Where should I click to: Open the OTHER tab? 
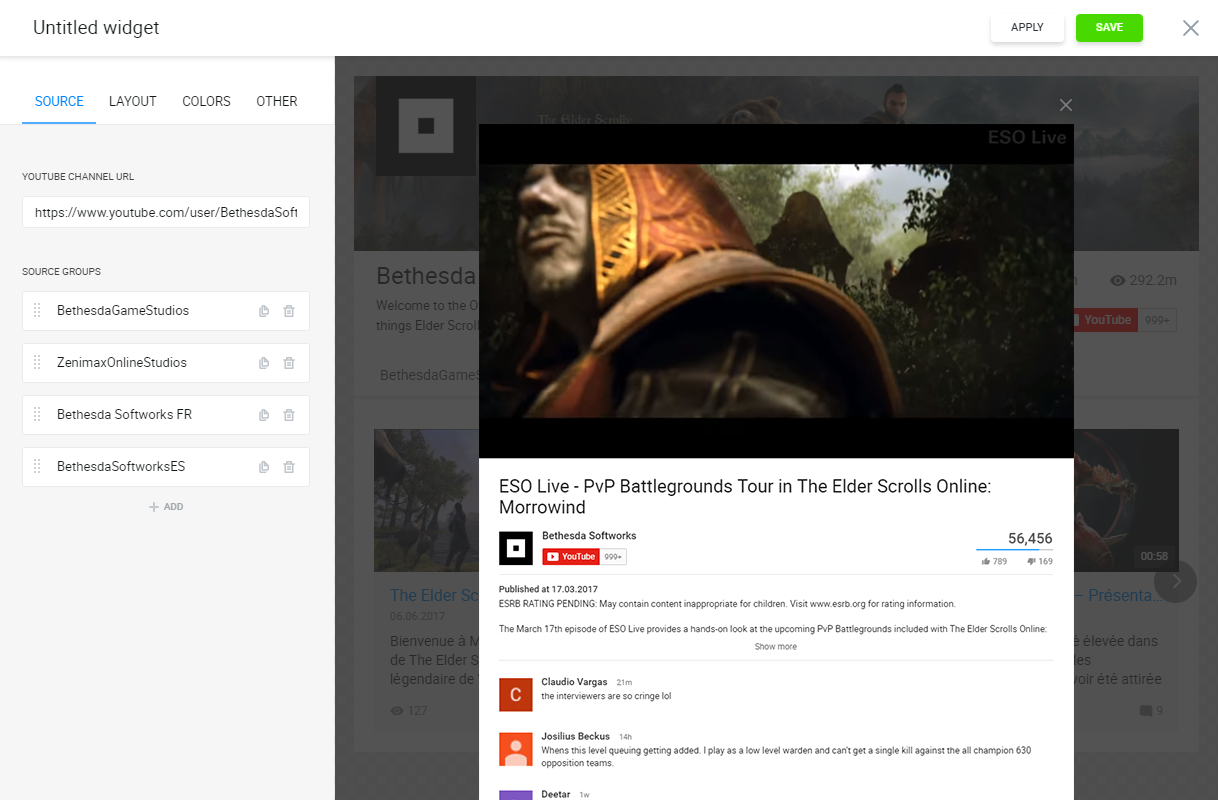coord(277,101)
